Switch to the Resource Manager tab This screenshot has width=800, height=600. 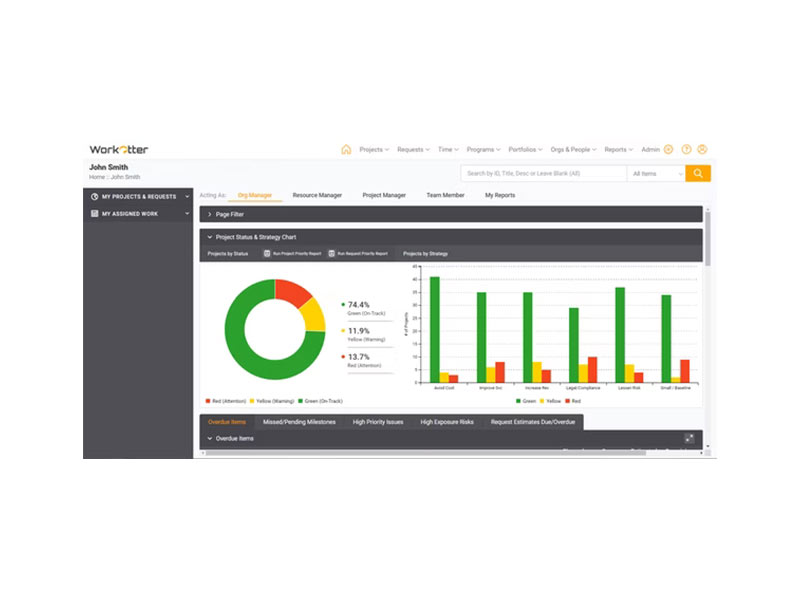[317, 195]
